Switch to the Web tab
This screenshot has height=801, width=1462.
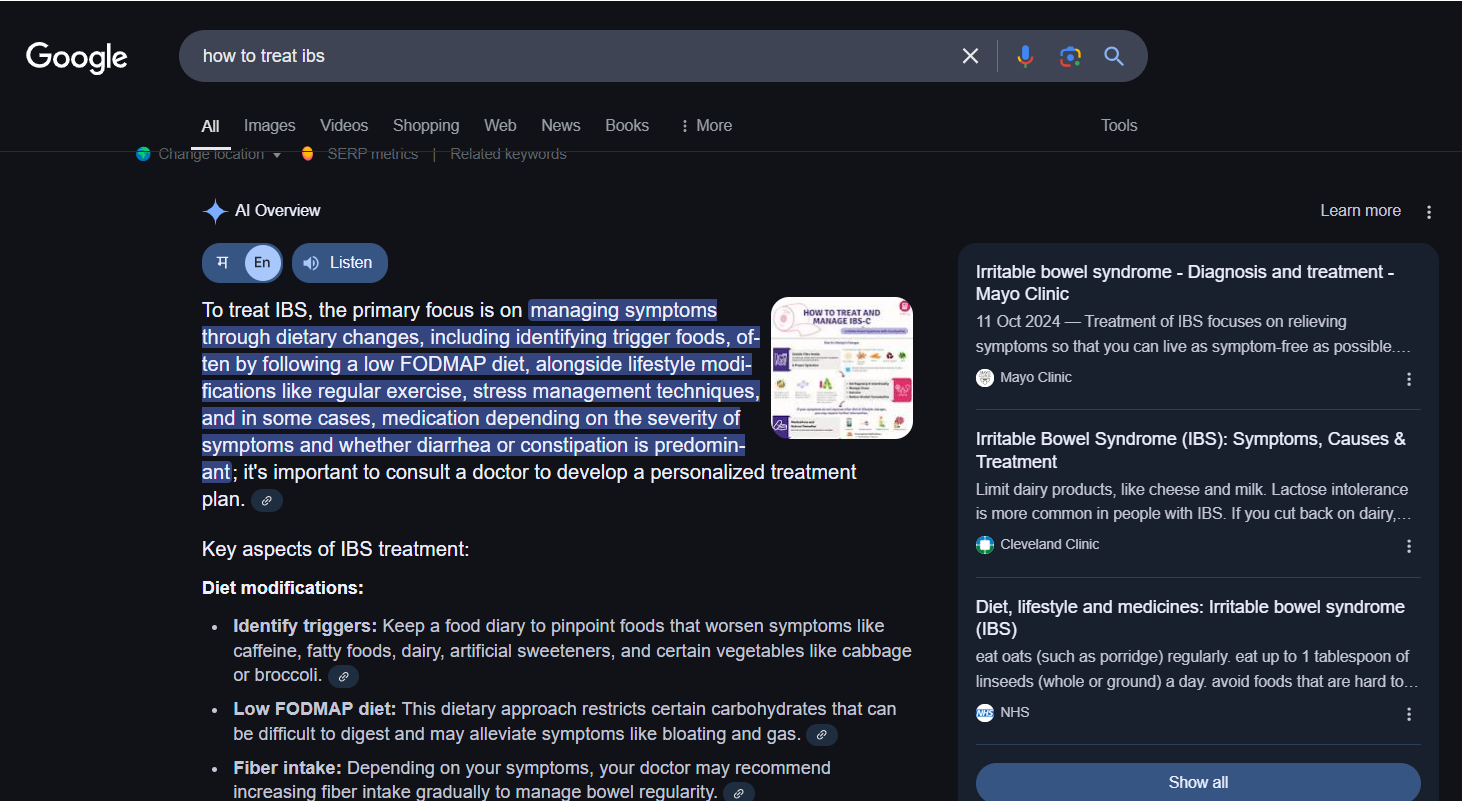(500, 126)
